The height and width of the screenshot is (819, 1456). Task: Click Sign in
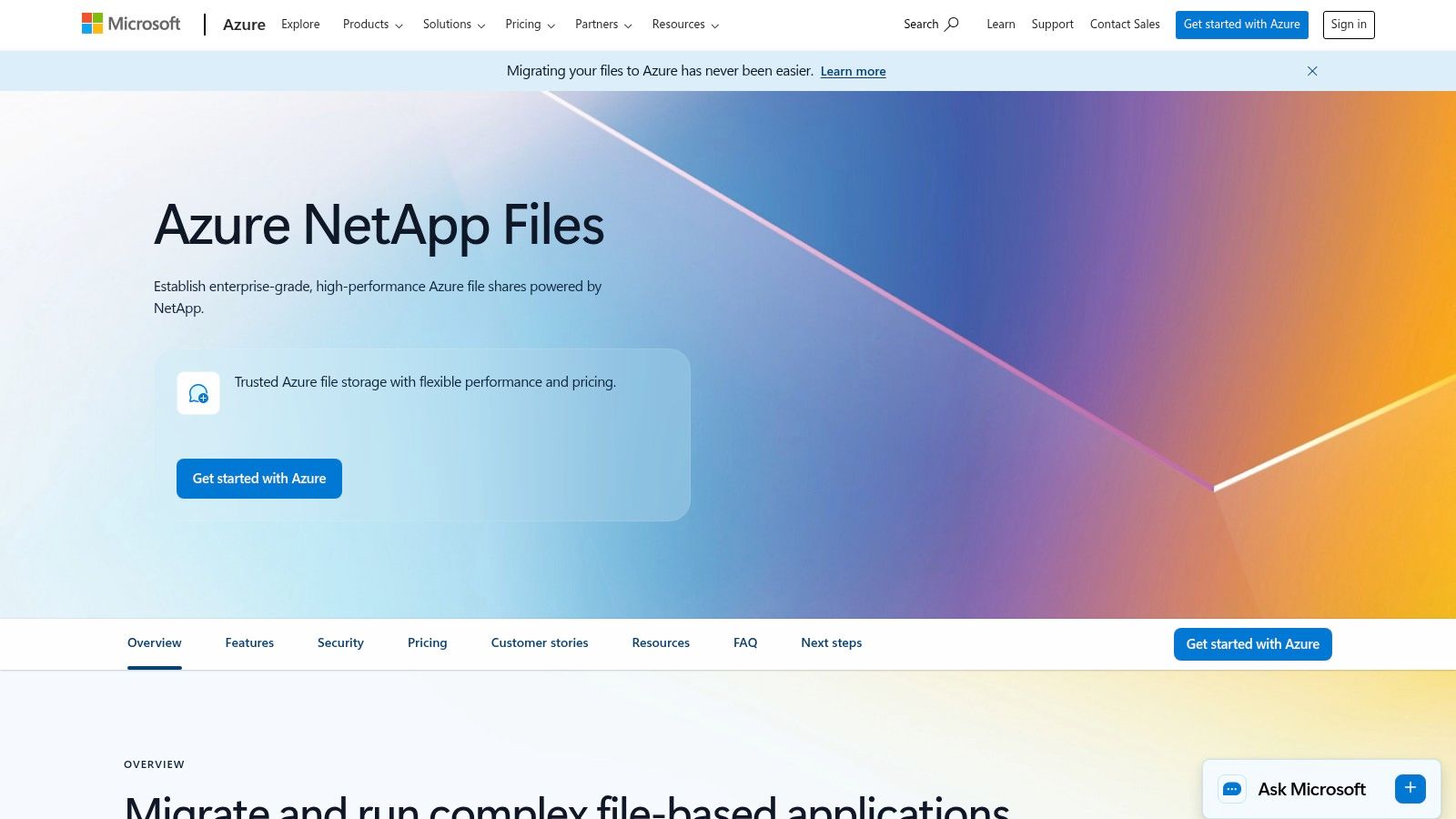1349,25
